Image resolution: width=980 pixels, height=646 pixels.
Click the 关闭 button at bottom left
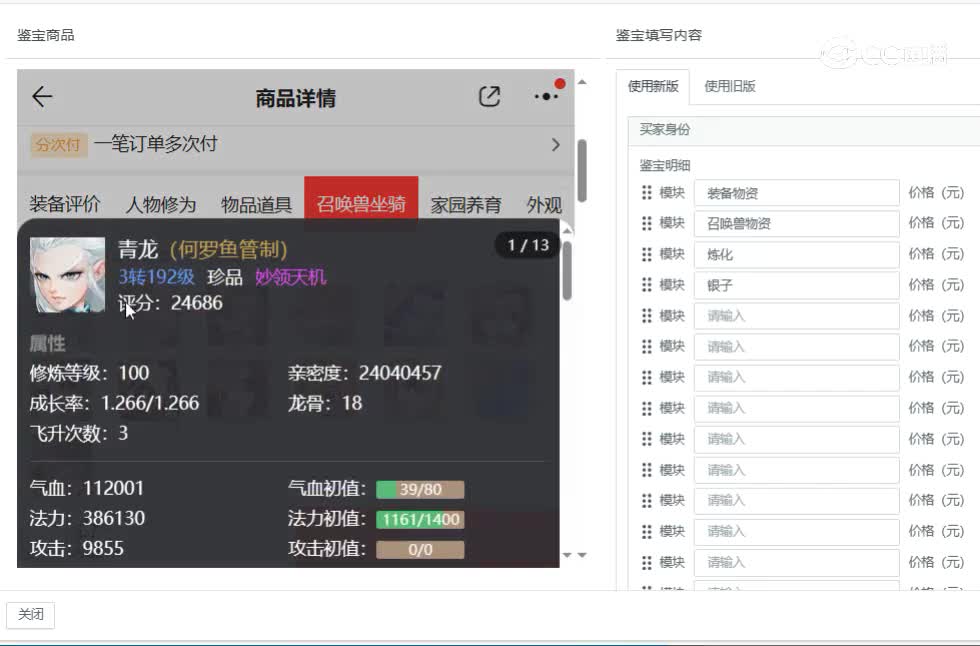point(30,615)
